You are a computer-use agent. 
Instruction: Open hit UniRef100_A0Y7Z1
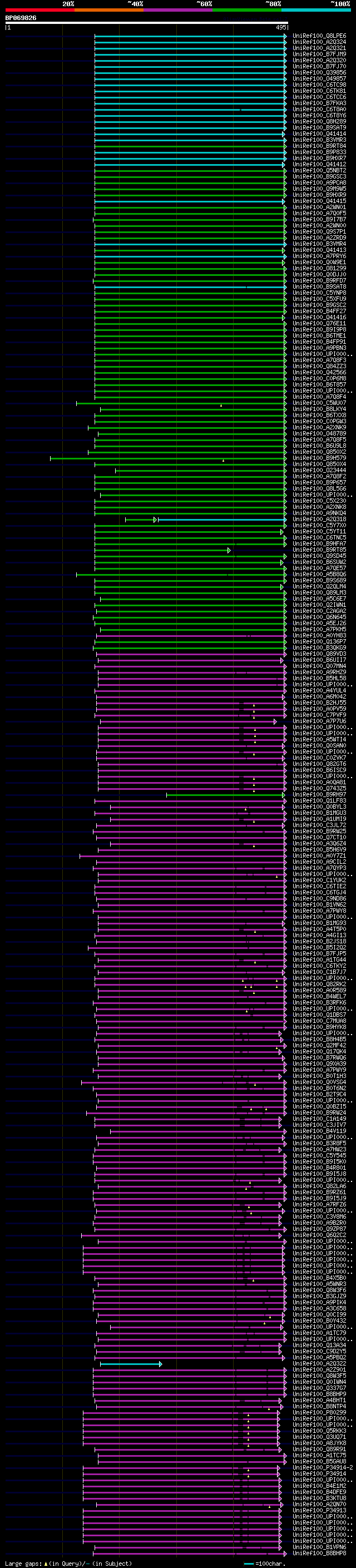click(319, 856)
